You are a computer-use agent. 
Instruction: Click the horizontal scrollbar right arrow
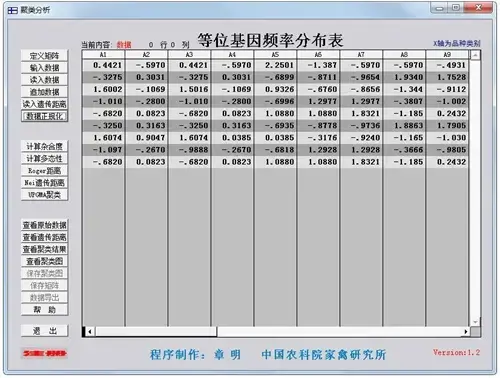click(x=466, y=332)
